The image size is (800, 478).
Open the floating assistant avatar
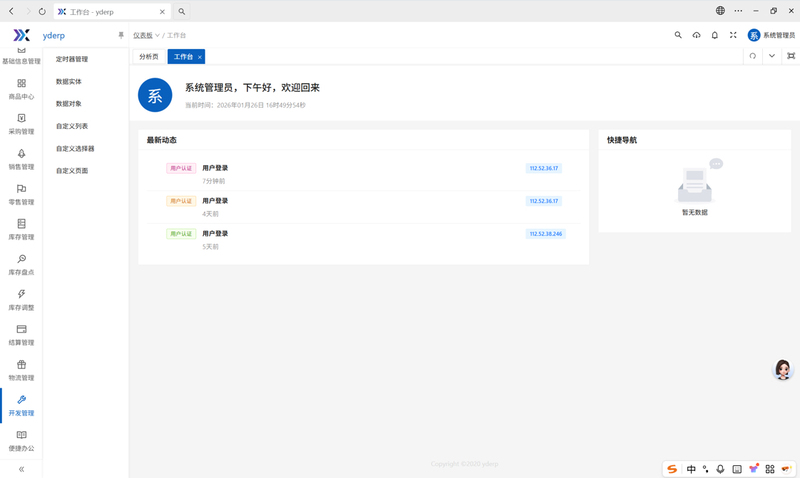tap(783, 369)
